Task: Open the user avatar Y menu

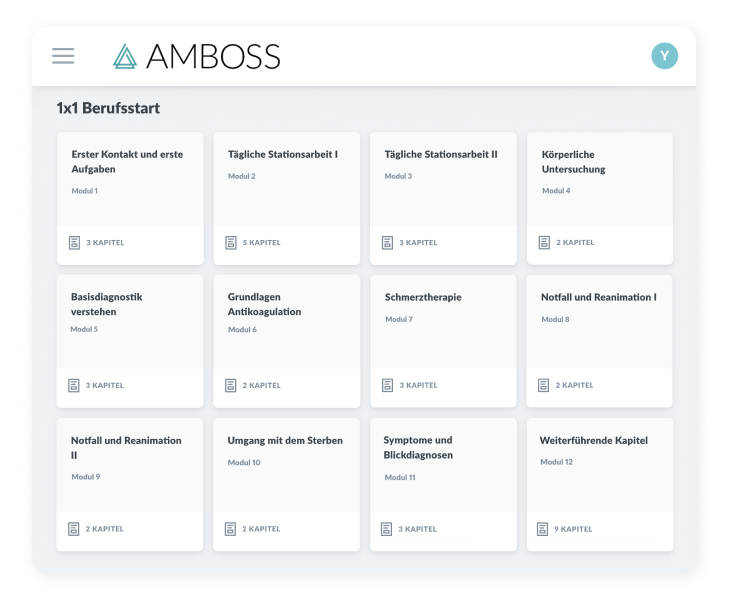Action: [664, 56]
